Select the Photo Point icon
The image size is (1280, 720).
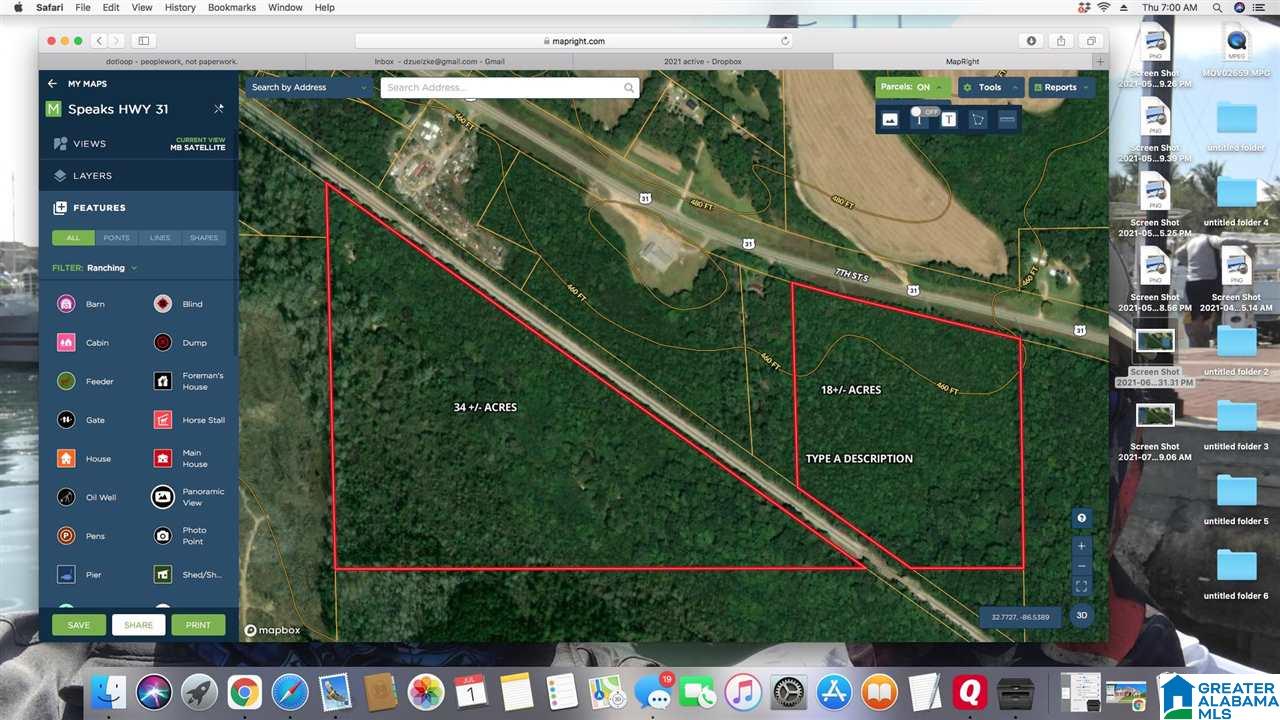click(x=162, y=536)
